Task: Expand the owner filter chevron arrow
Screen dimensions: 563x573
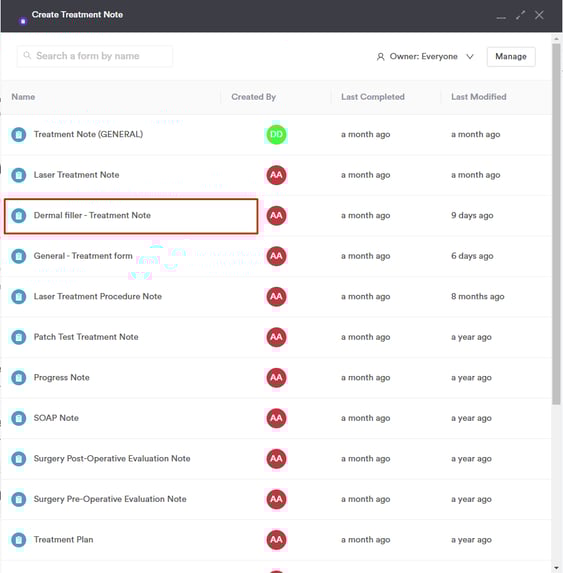Action: [470, 57]
